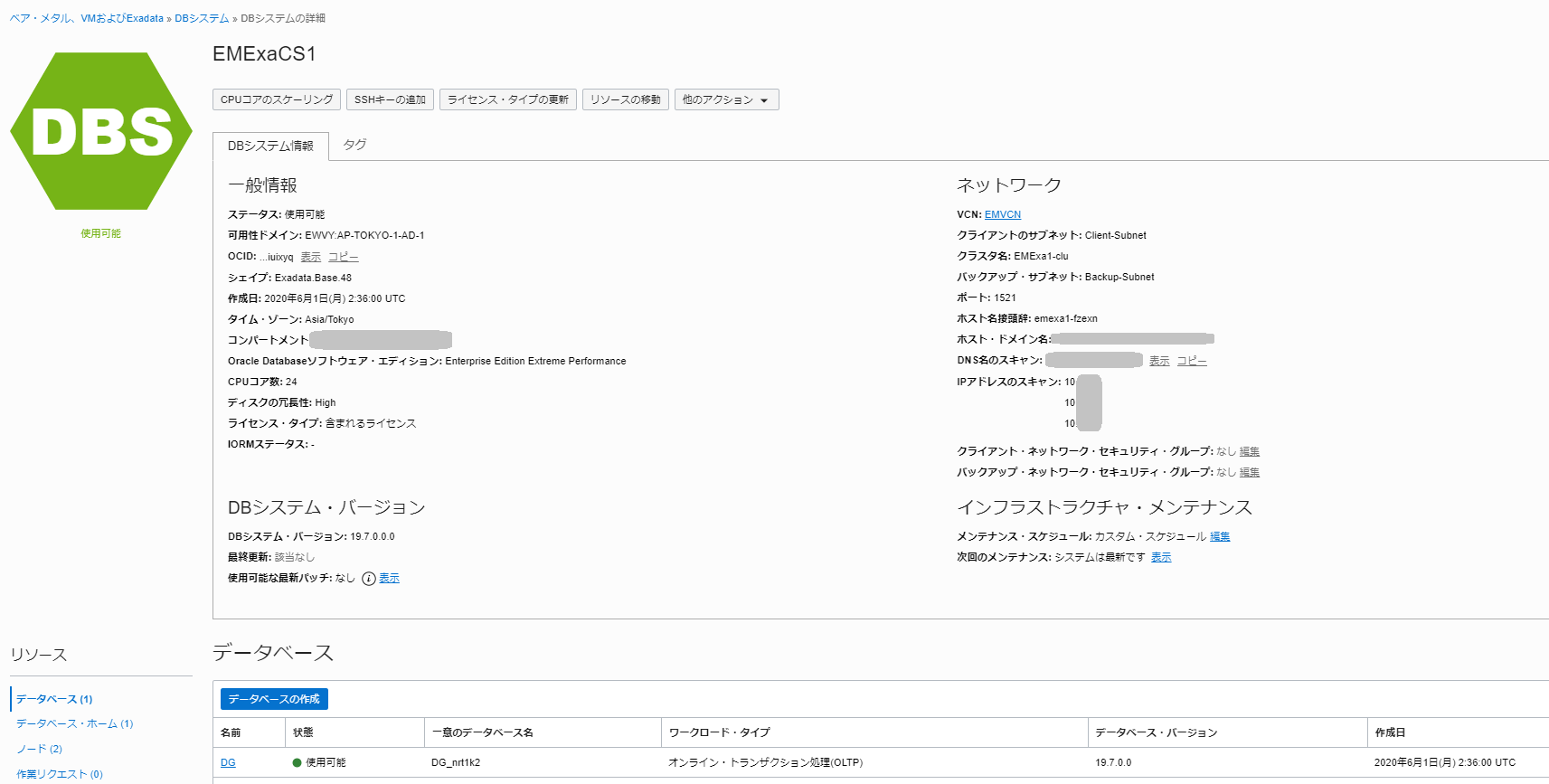Click the shape value Exadata.Base.48
The height and width of the screenshot is (784, 1549).
[313, 278]
